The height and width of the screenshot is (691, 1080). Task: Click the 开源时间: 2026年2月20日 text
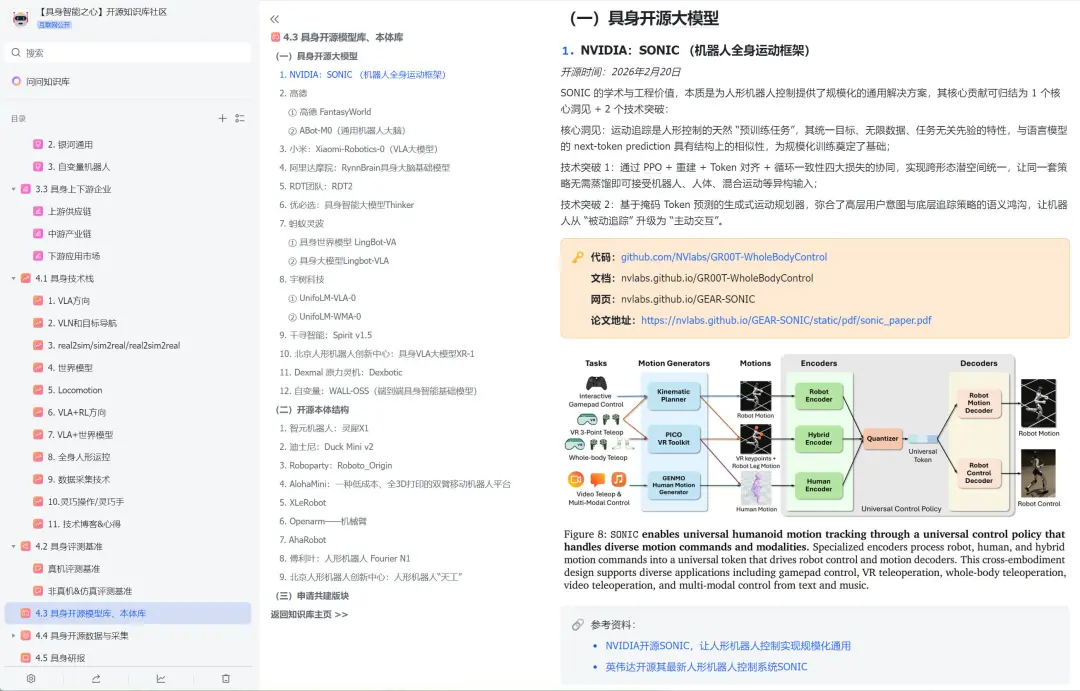621,72
